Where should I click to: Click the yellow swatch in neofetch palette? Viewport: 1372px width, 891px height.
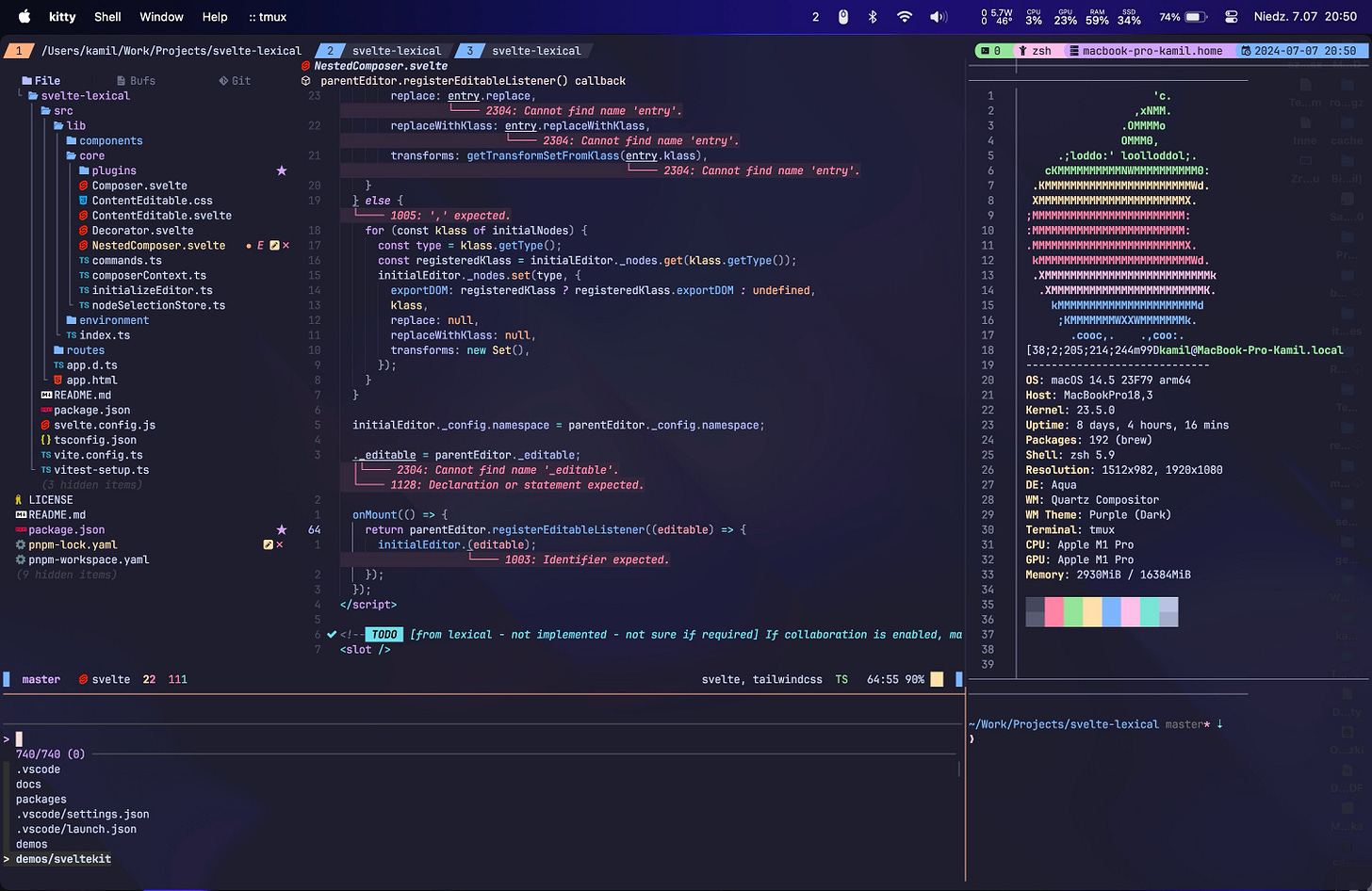pyautogui.click(x=1092, y=611)
